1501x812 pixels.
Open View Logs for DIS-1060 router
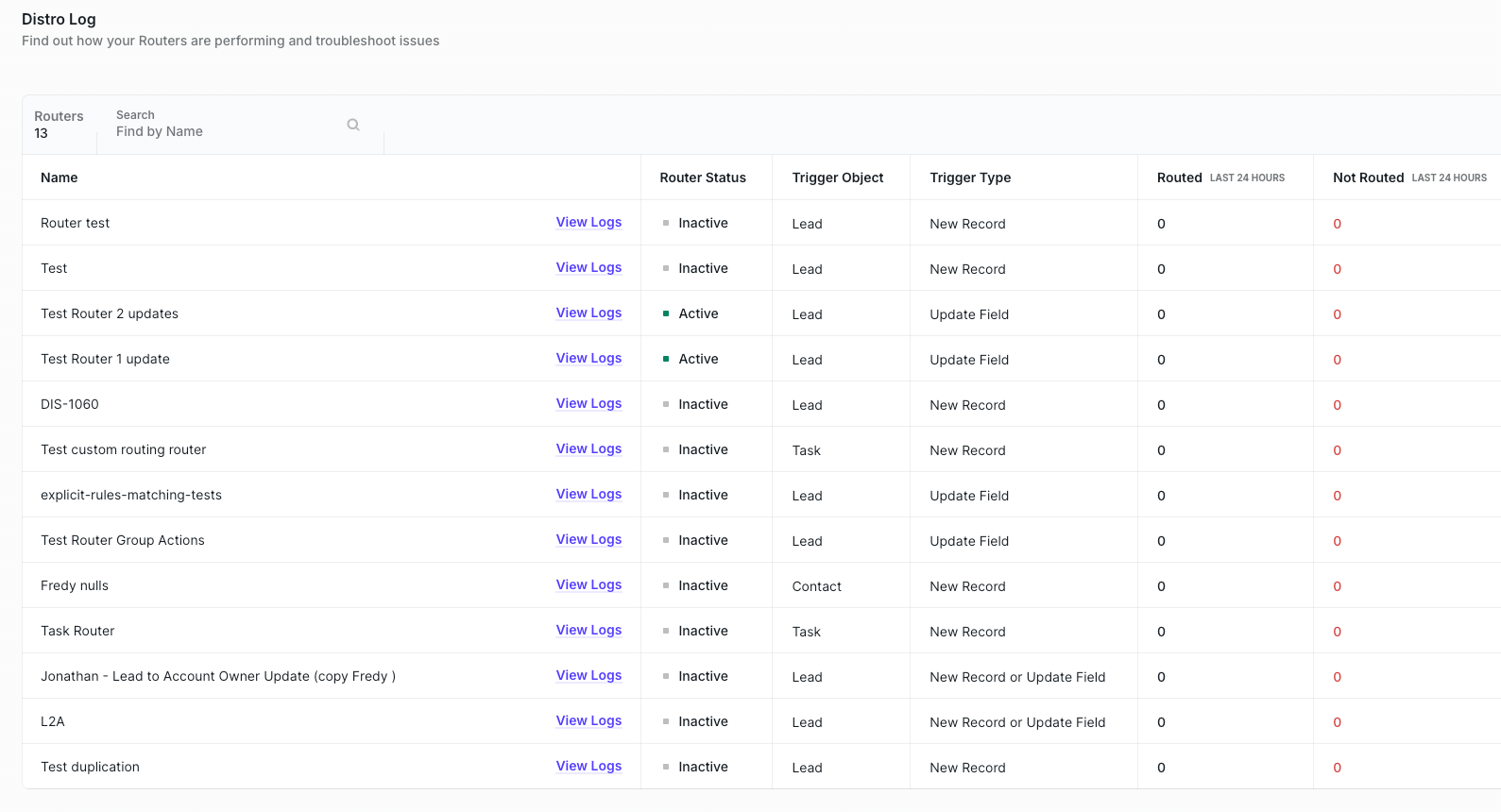pyautogui.click(x=588, y=403)
